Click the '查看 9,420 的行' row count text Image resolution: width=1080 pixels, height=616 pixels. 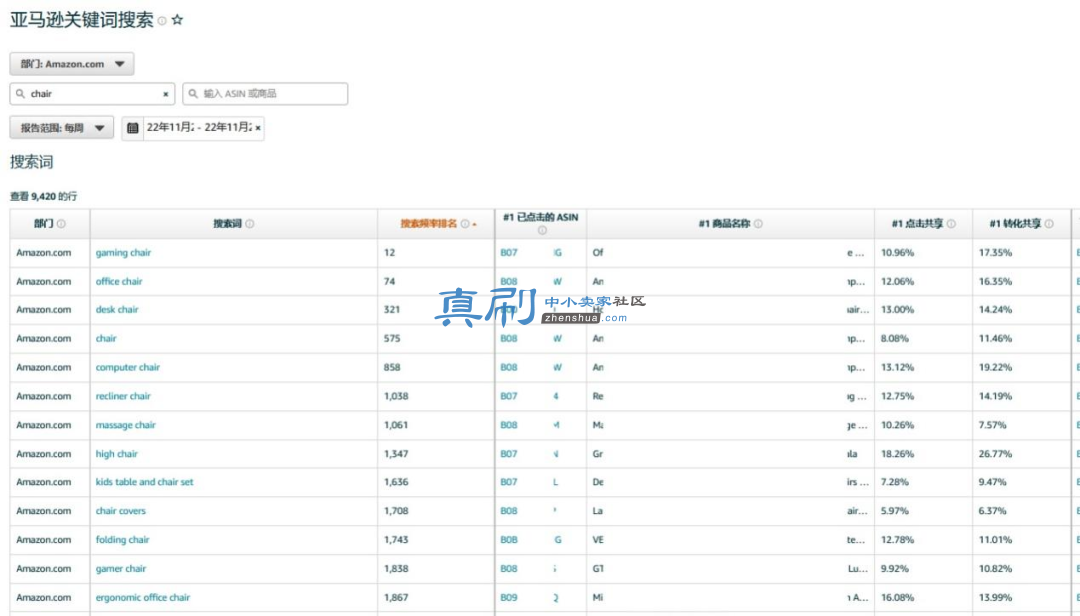pos(43,196)
